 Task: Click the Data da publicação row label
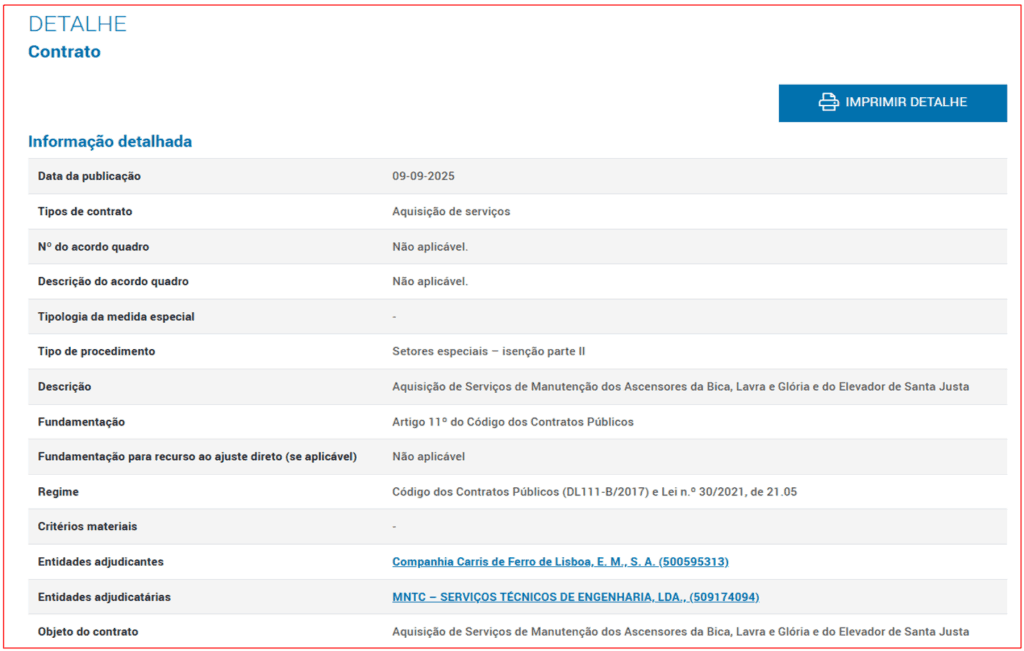(x=89, y=176)
